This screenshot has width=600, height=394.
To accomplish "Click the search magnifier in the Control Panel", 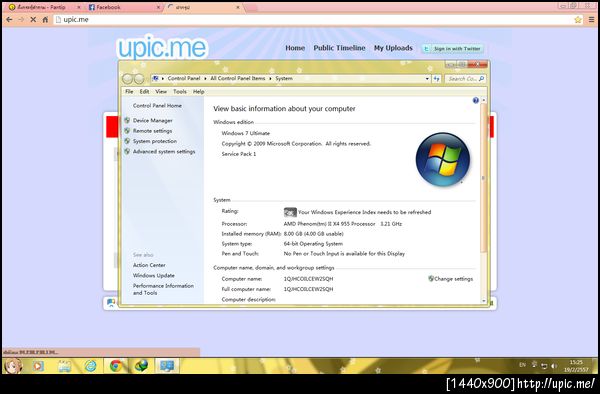I will coord(481,79).
